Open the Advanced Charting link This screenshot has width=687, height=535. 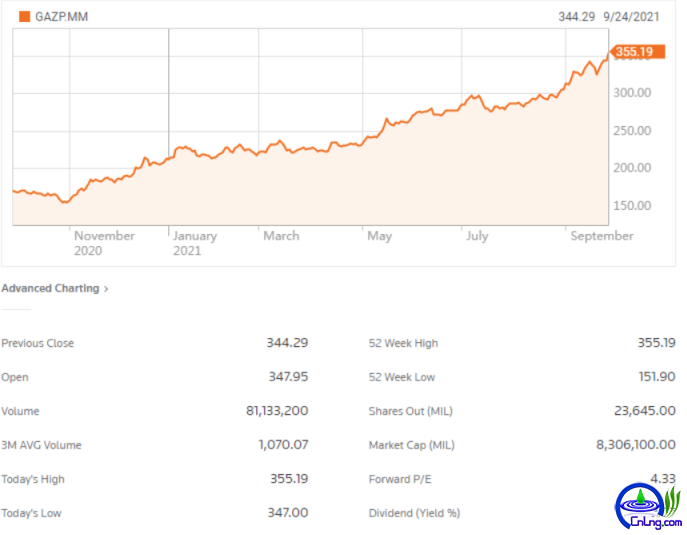point(50,288)
